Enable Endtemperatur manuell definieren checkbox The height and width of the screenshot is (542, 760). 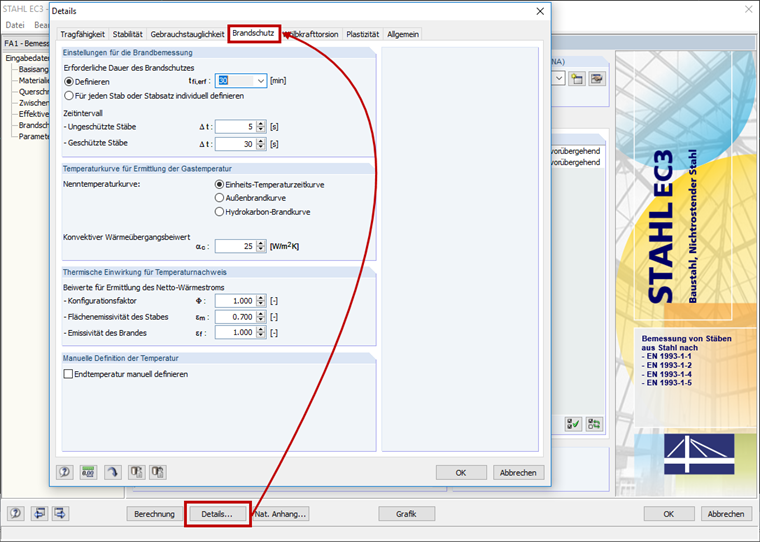(x=68, y=374)
